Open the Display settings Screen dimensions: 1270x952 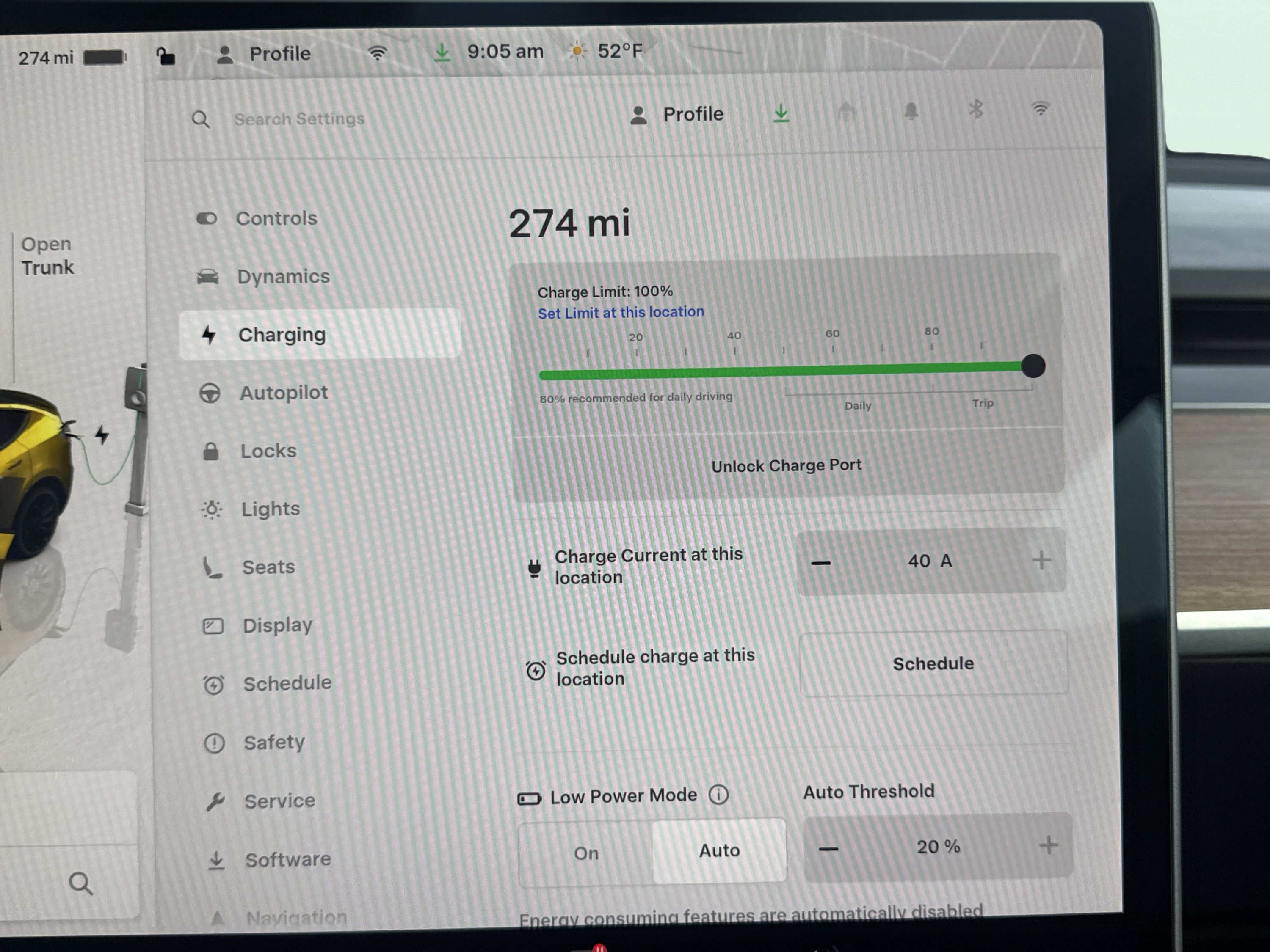[x=257, y=625]
